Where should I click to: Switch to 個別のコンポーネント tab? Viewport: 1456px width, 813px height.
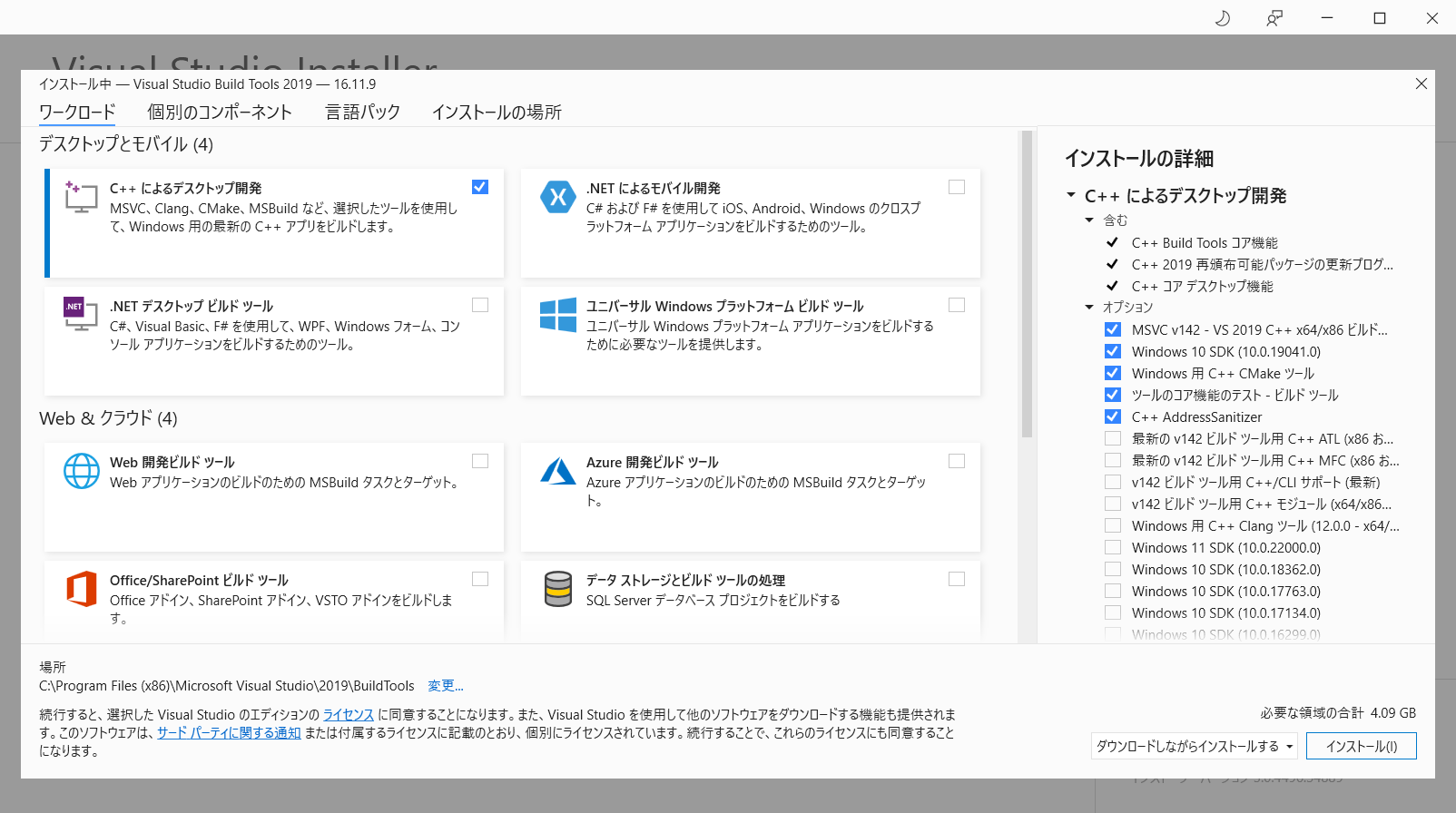(x=220, y=113)
